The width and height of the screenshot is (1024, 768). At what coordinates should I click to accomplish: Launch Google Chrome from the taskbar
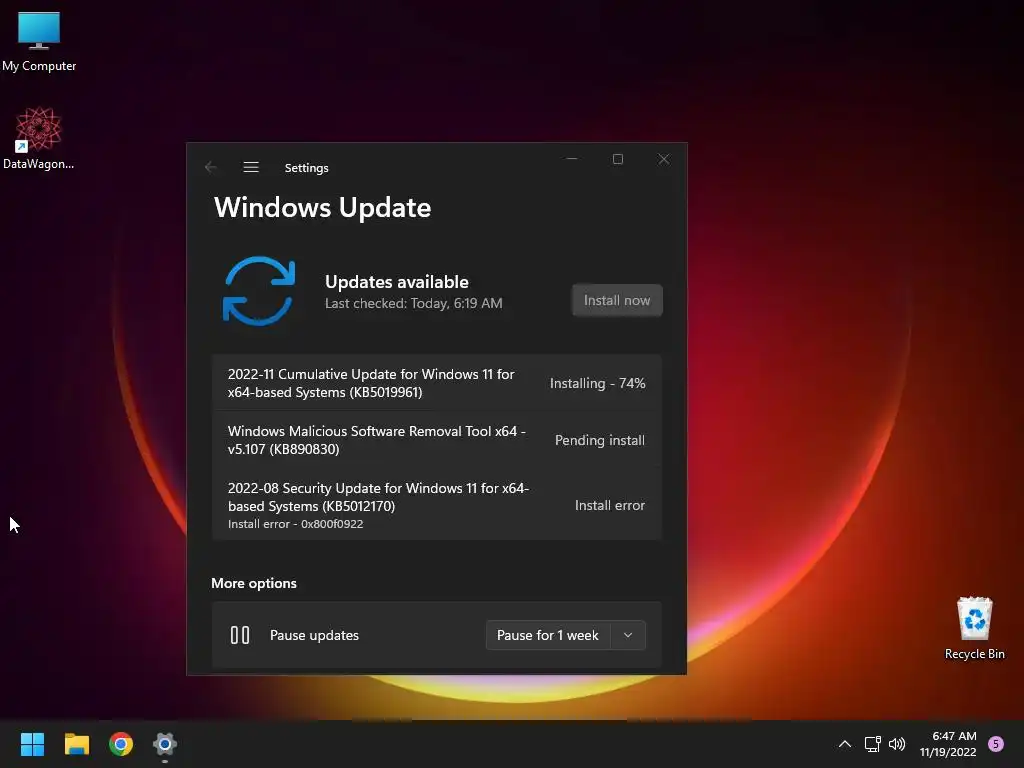click(x=121, y=744)
